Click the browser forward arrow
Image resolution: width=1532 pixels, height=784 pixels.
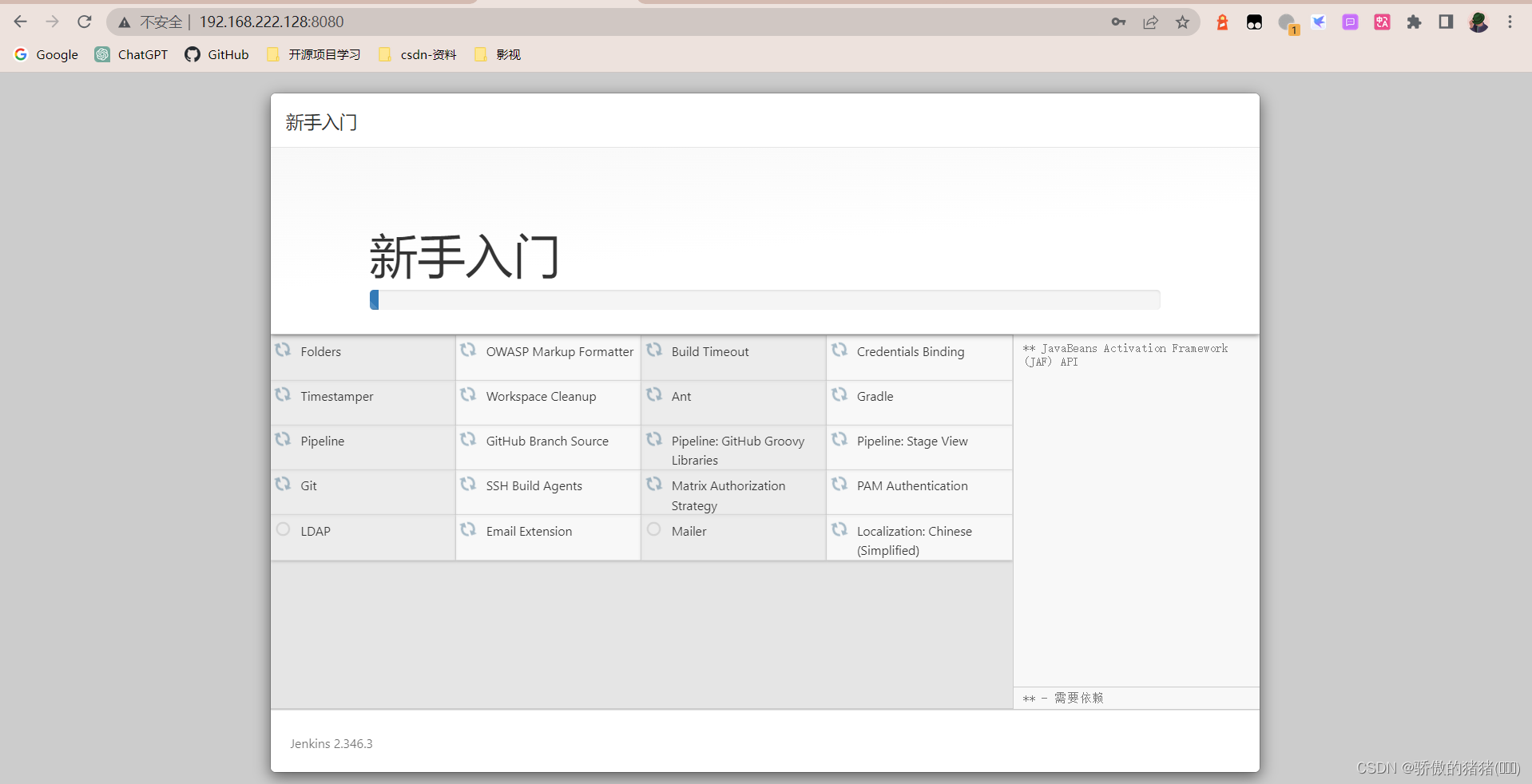tap(53, 22)
